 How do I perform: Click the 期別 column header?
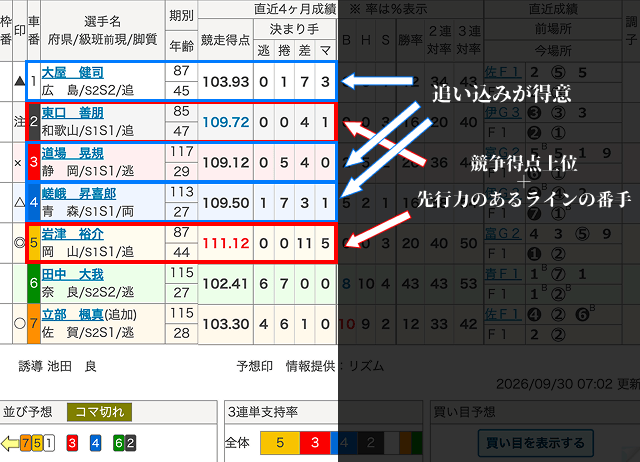(x=181, y=16)
